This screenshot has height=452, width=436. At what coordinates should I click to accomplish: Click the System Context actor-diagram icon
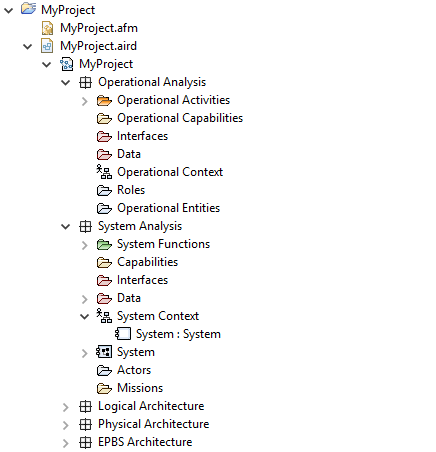pos(104,316)
